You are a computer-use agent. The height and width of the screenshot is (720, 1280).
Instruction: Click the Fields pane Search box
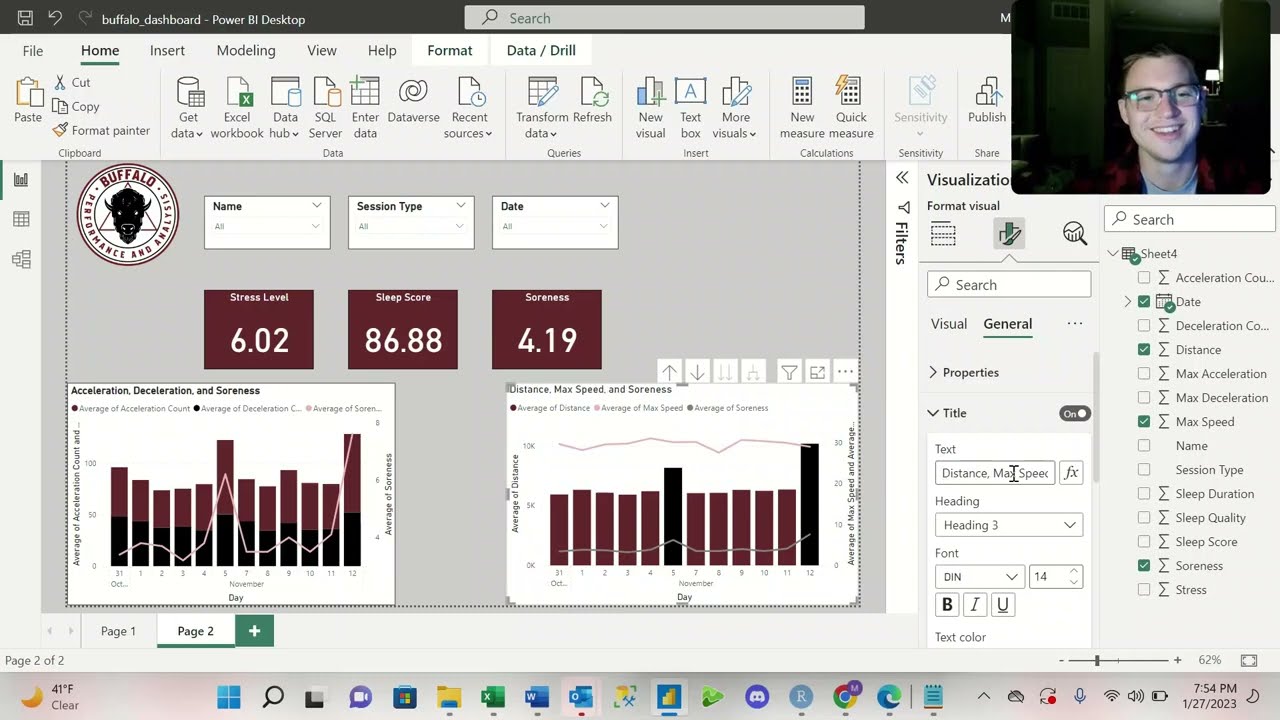[x=1190, y=219]
